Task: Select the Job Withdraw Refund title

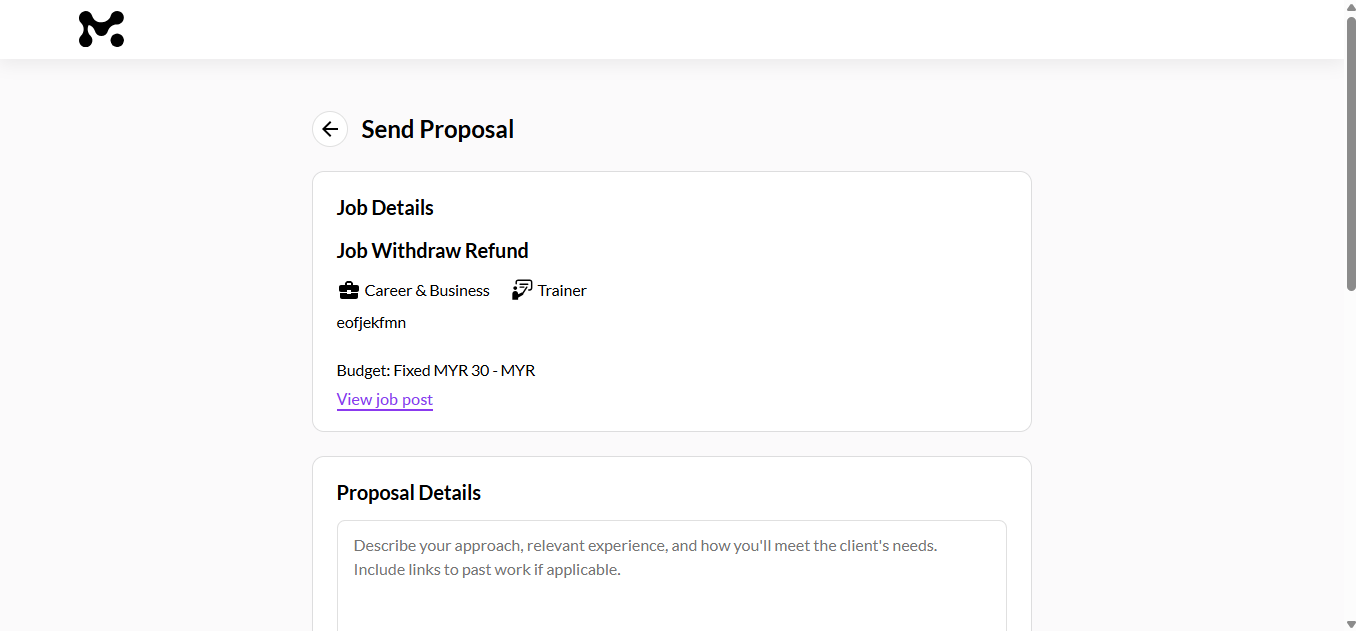Action: coord(432,250)
